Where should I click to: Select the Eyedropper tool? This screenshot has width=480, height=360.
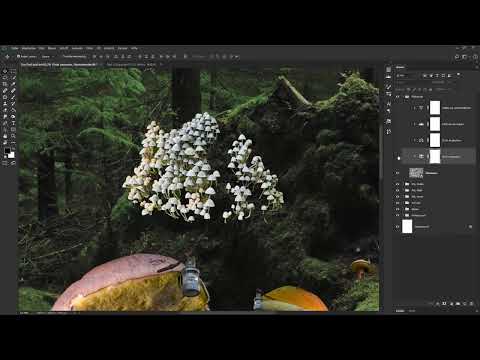(x=13, y=84)
